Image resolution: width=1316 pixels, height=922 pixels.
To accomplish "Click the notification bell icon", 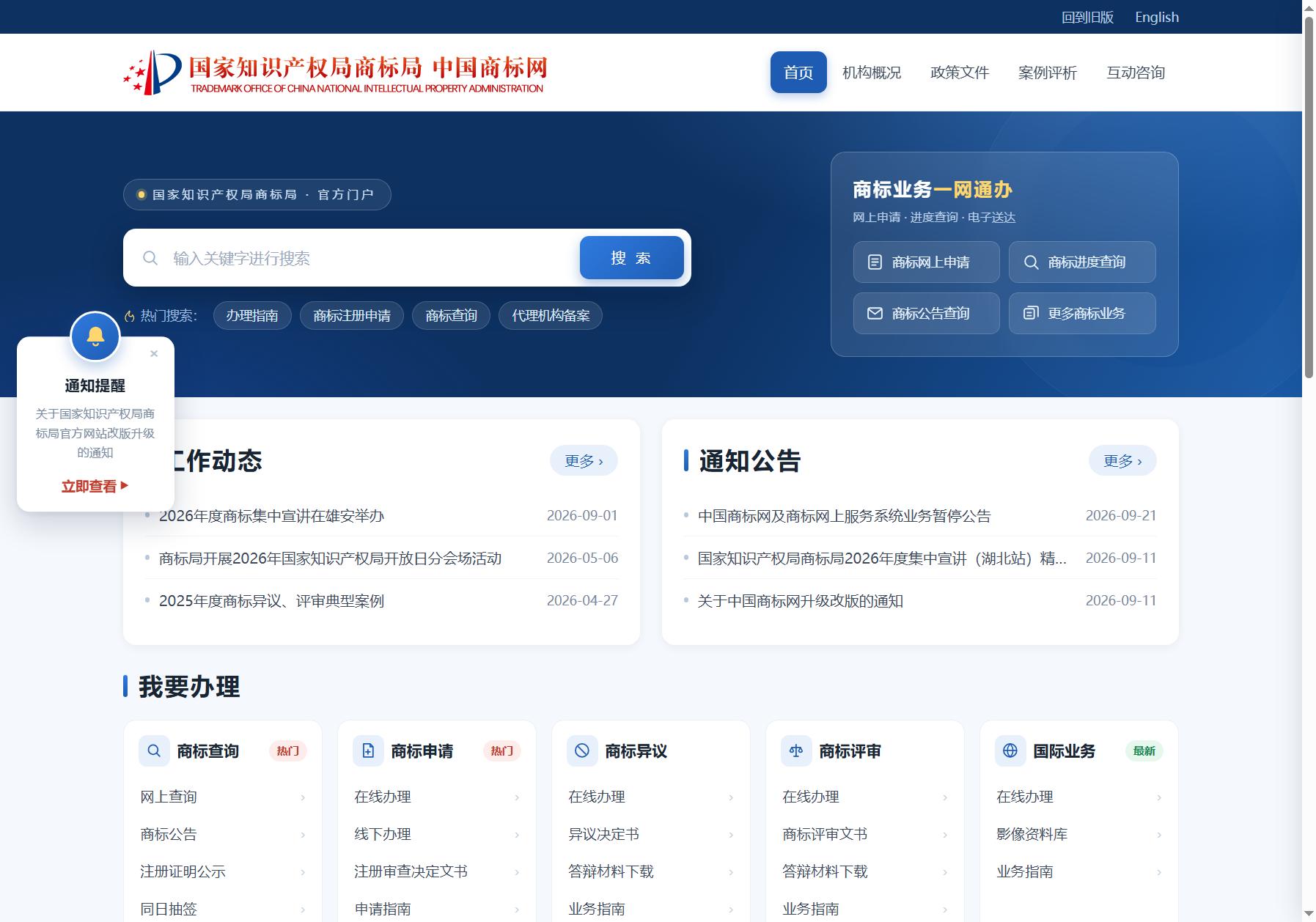I will coord(95,336).
